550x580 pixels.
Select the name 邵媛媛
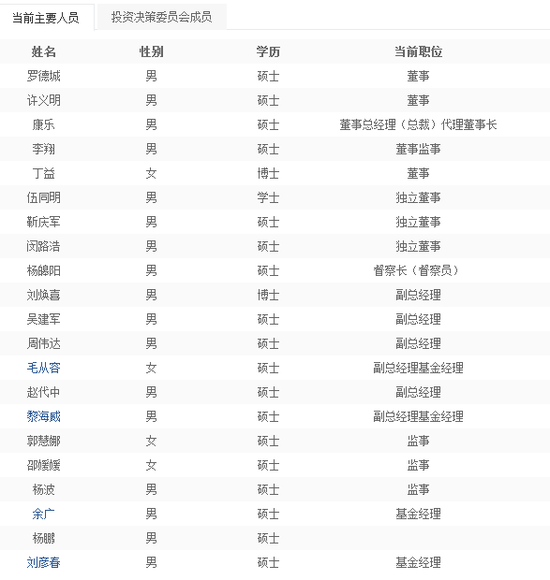click(x=44, y=465)
